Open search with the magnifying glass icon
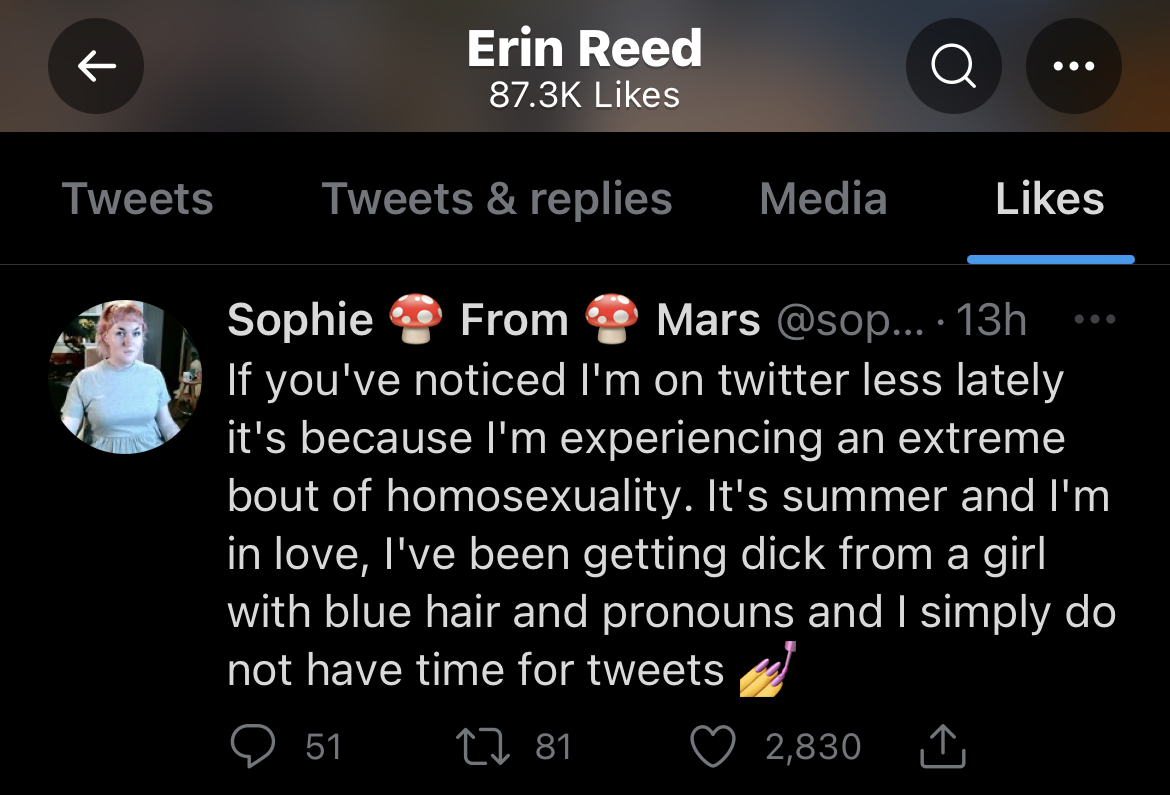The image size is (1170, 795). pos(953,67)
